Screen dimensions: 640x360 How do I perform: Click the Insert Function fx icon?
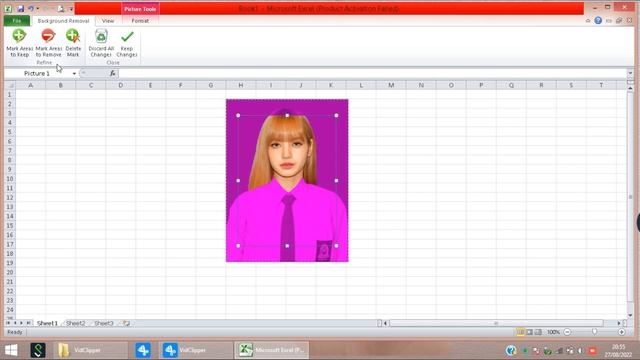pyautogui.click(x=112, y=73)
